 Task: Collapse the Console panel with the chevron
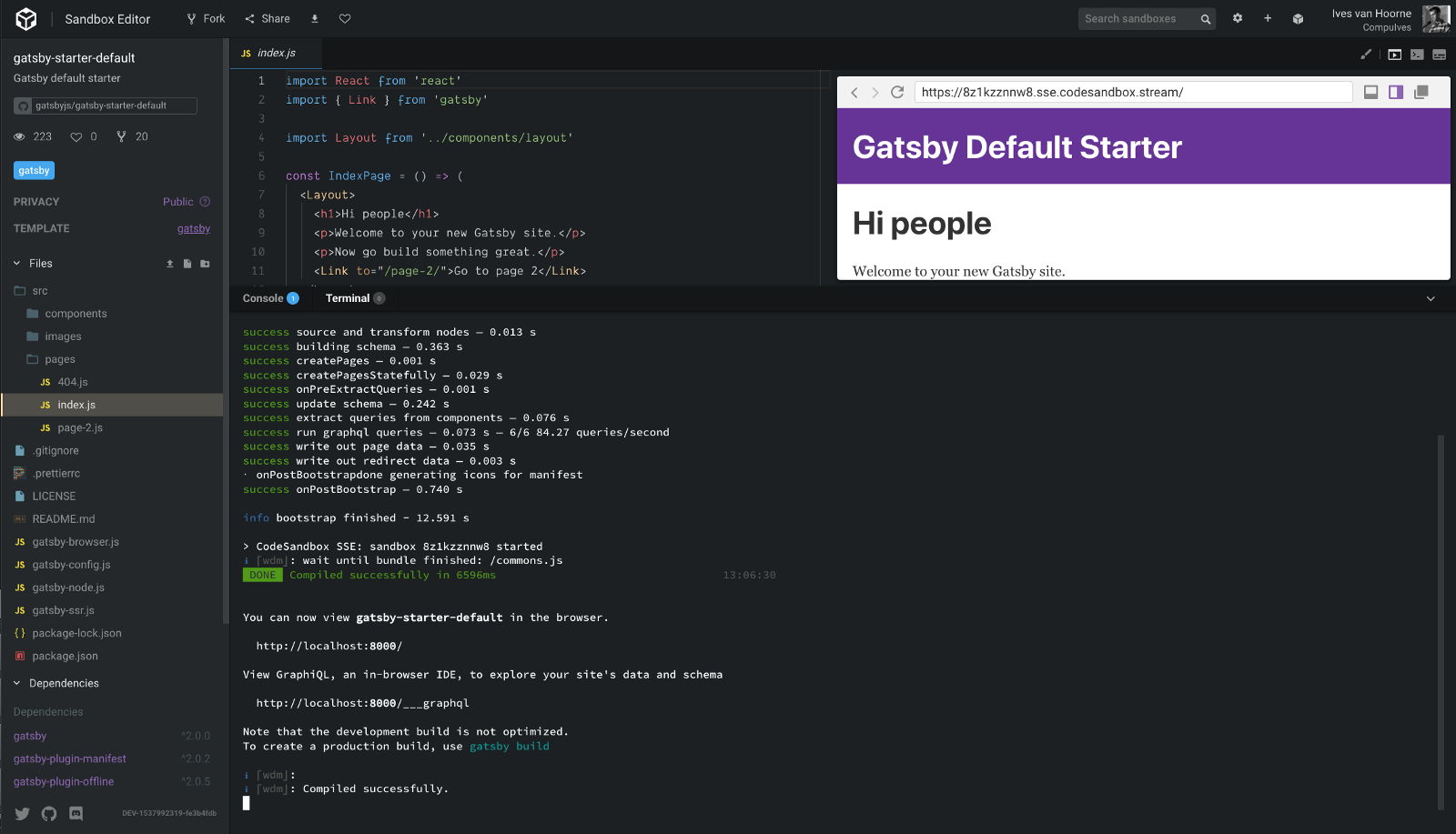1431,297
